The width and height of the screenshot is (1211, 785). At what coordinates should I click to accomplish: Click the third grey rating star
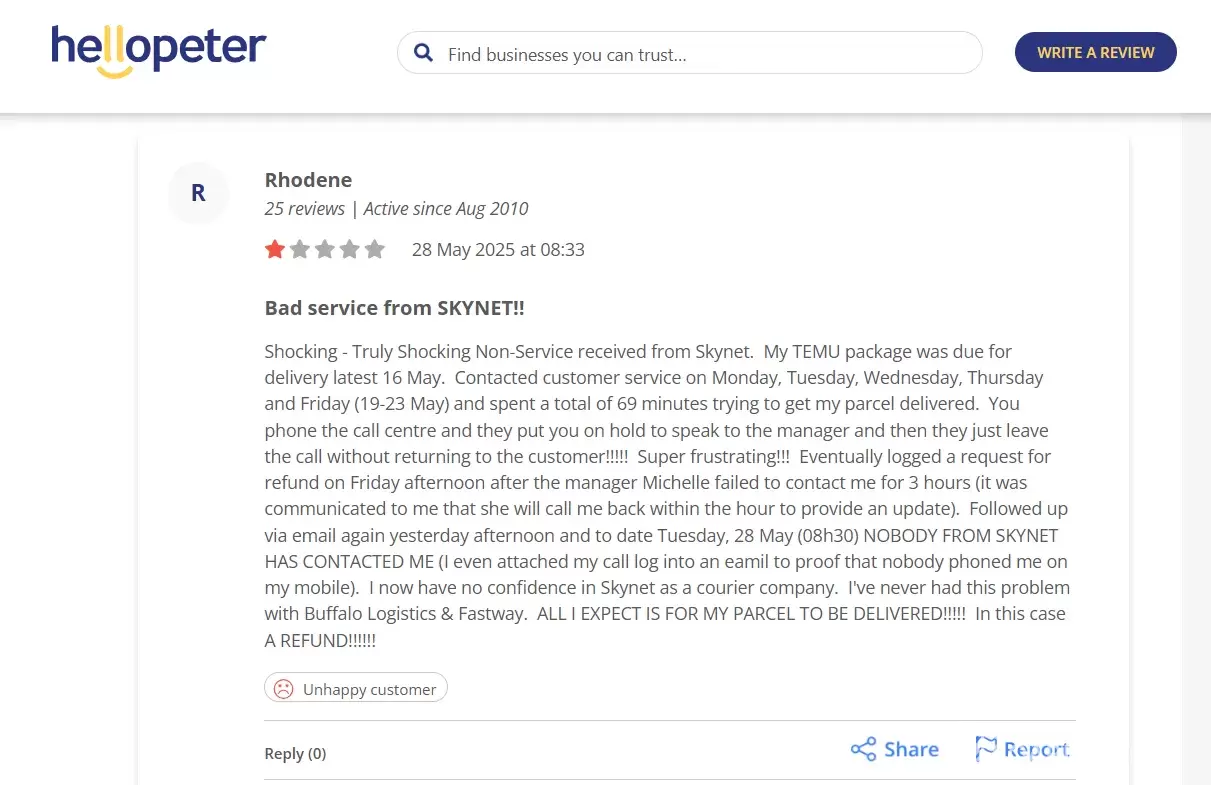325,249
